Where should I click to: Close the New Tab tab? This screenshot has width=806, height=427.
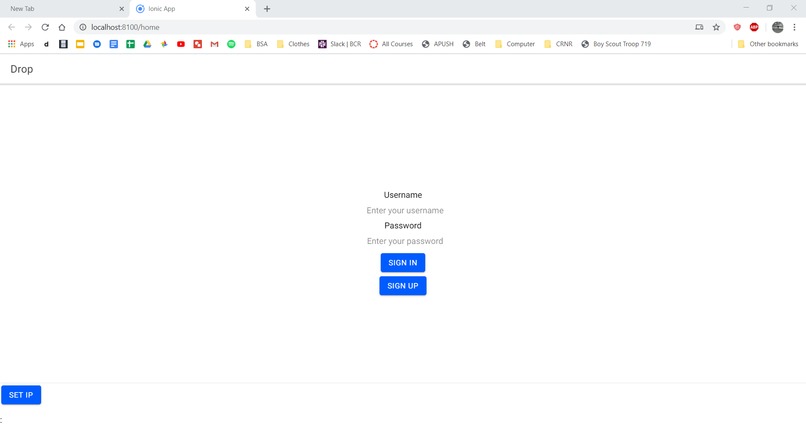click(121, 9)
